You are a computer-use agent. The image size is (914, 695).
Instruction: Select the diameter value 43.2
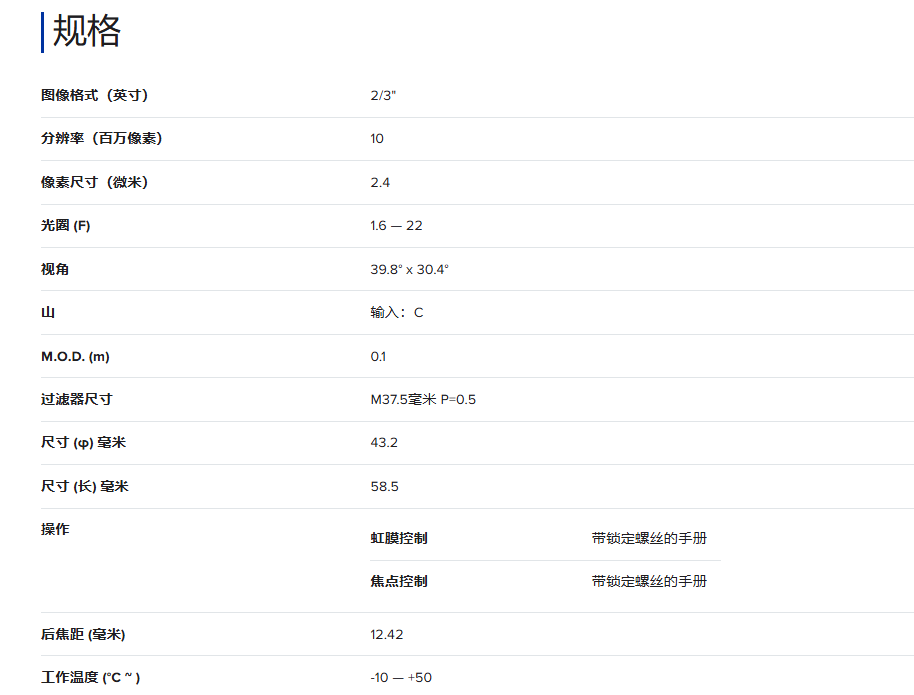tap(384, 442)
